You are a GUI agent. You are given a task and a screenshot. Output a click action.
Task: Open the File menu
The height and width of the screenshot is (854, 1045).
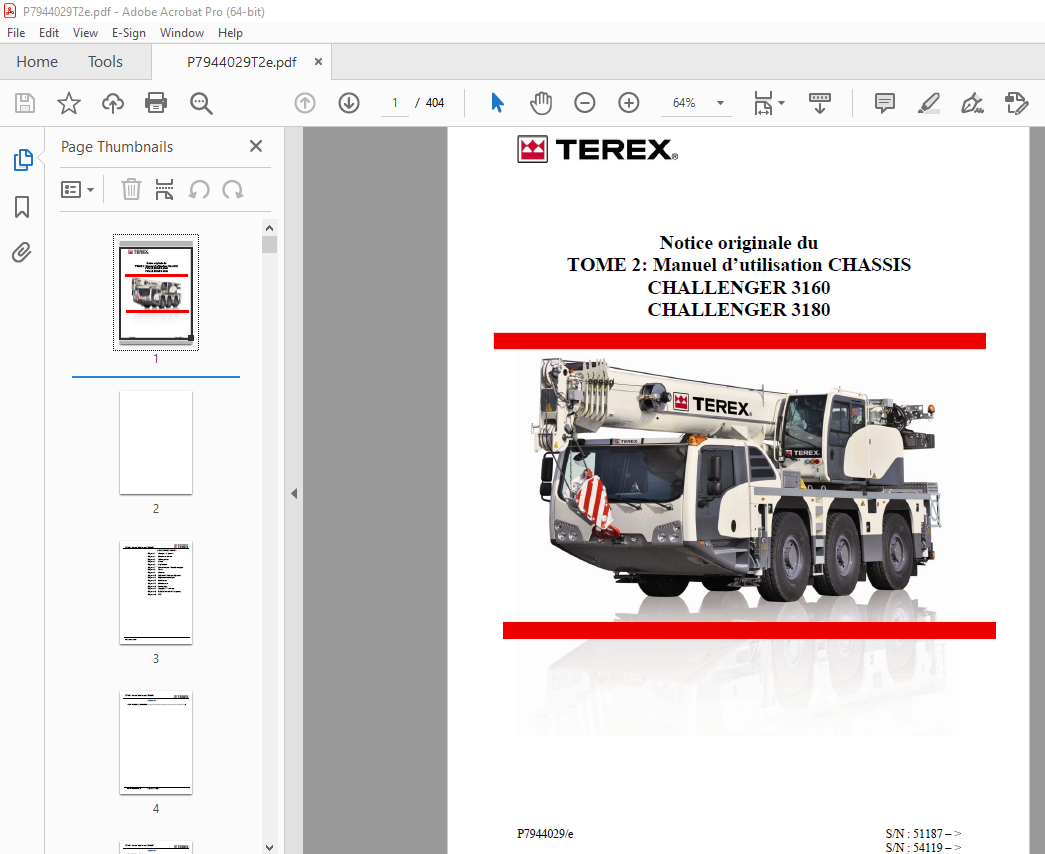[16, 33]
